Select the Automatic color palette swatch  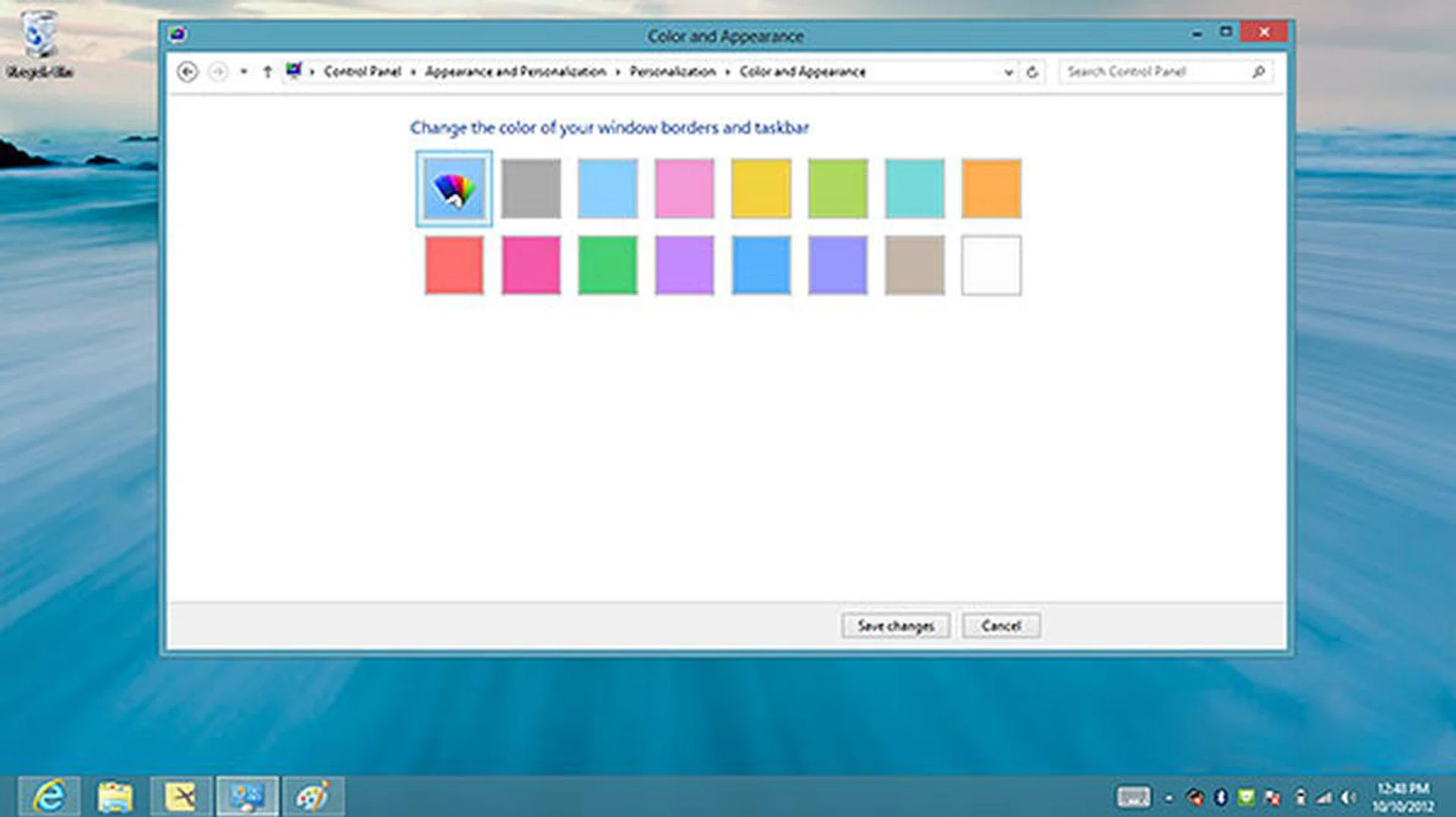[x=453, y=189]
